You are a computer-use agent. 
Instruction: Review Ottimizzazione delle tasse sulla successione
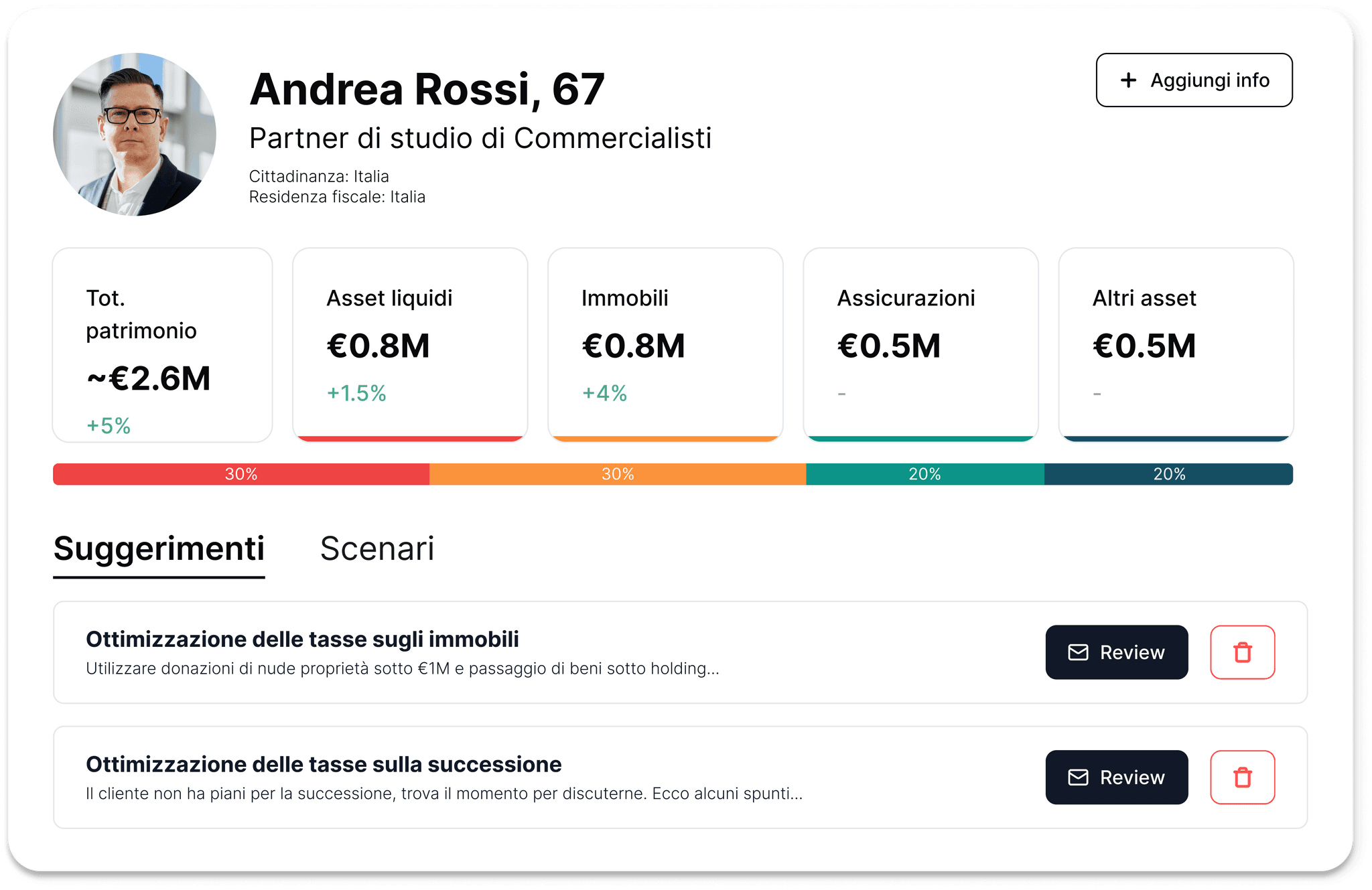coord(1117,777)
